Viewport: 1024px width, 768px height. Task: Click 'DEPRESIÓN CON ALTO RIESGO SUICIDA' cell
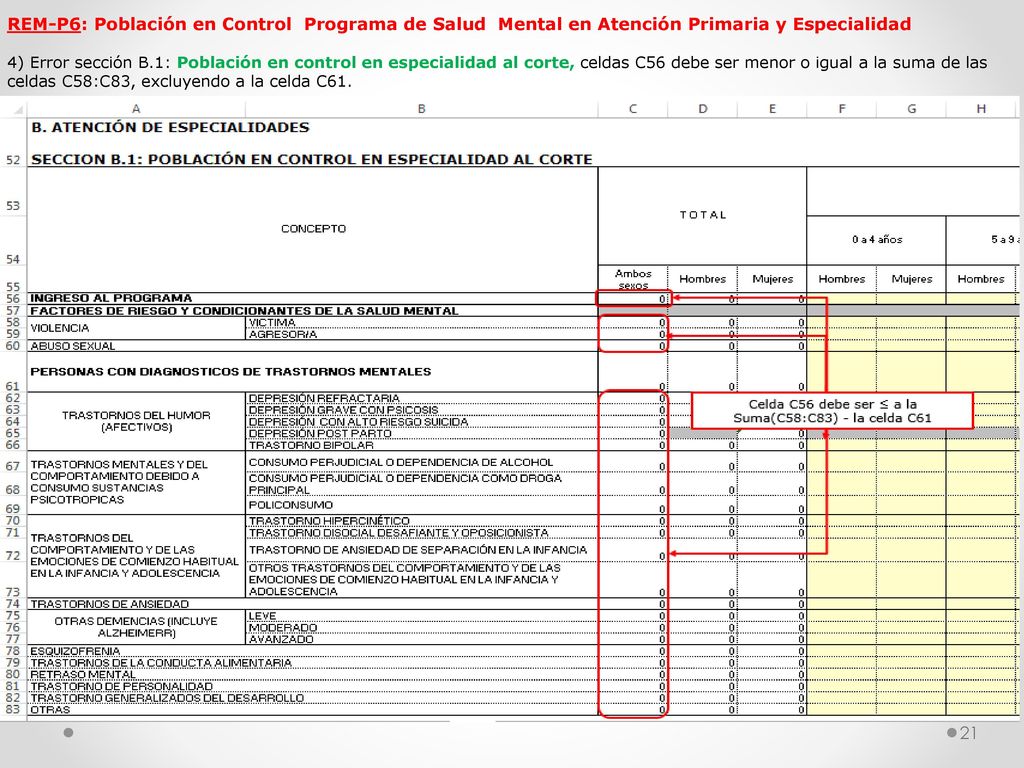422,421
